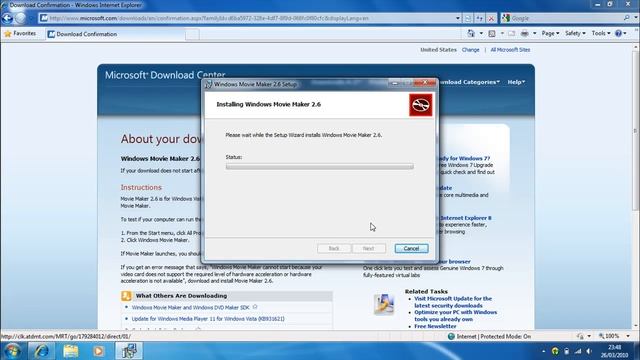Click the Internet Explorer back arrow button
The height and width of the screenshot is (360, 640).
point(7,18)
